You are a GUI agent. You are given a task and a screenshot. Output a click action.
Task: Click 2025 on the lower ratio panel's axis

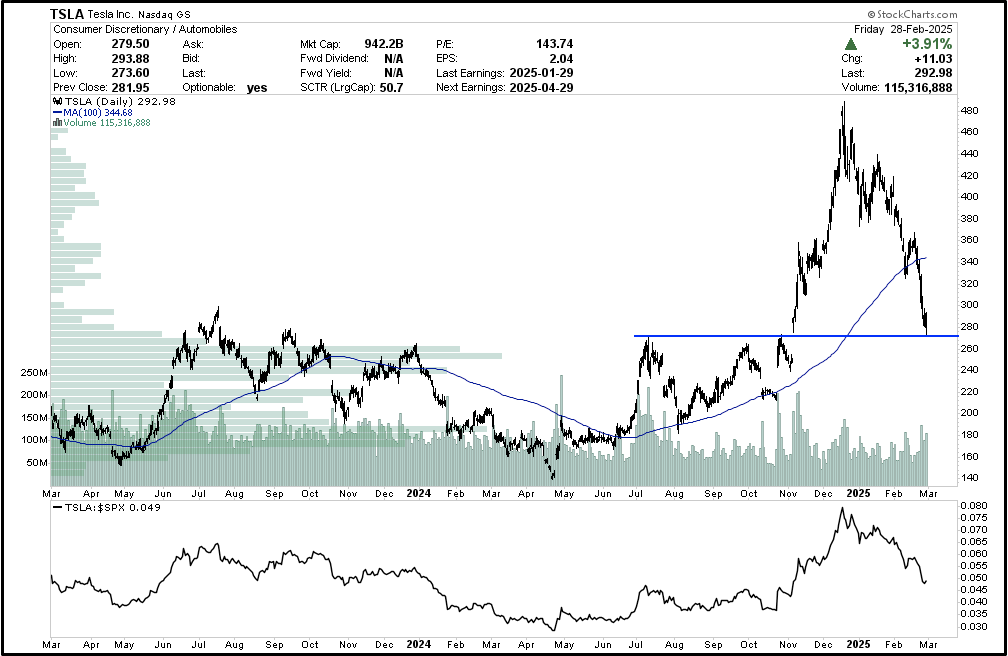coord(858,644)
